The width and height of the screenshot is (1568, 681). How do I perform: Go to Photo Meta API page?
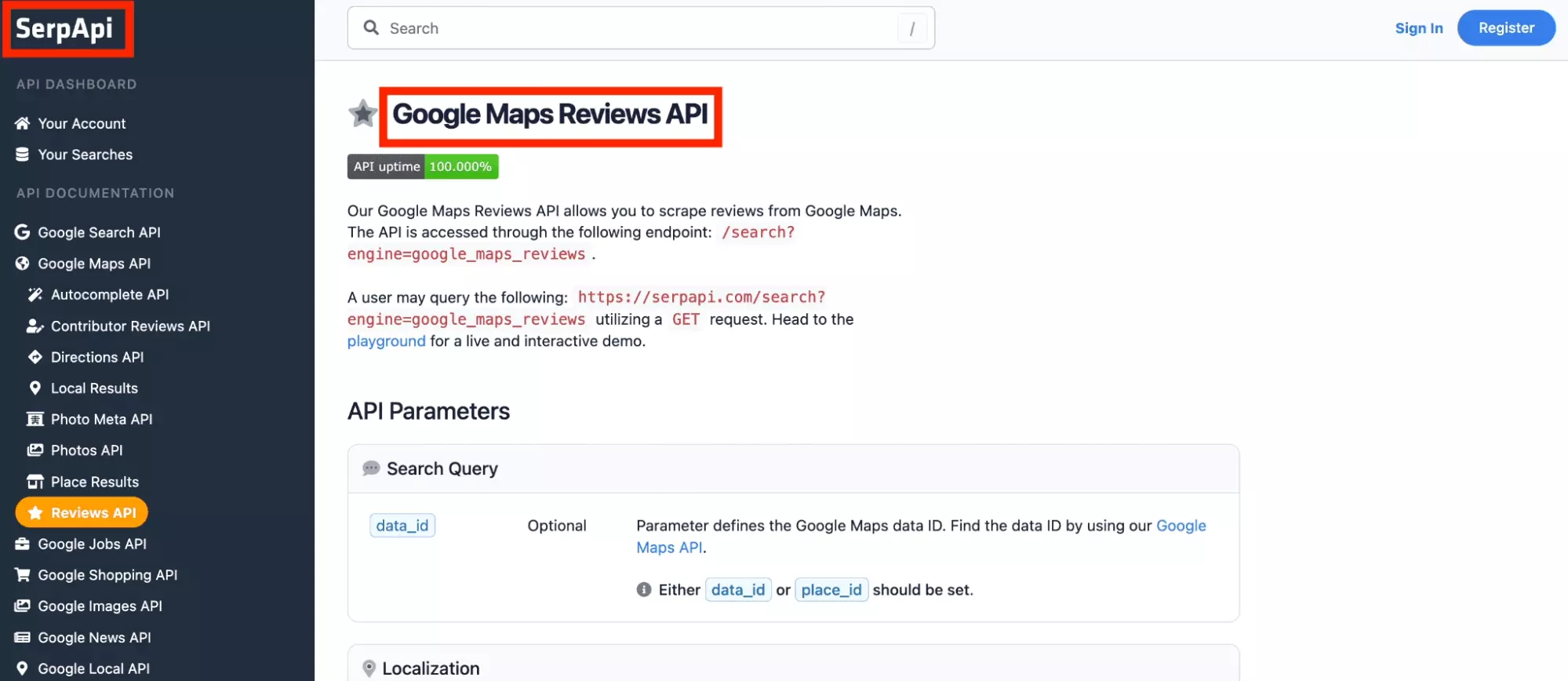click(101, 419)
